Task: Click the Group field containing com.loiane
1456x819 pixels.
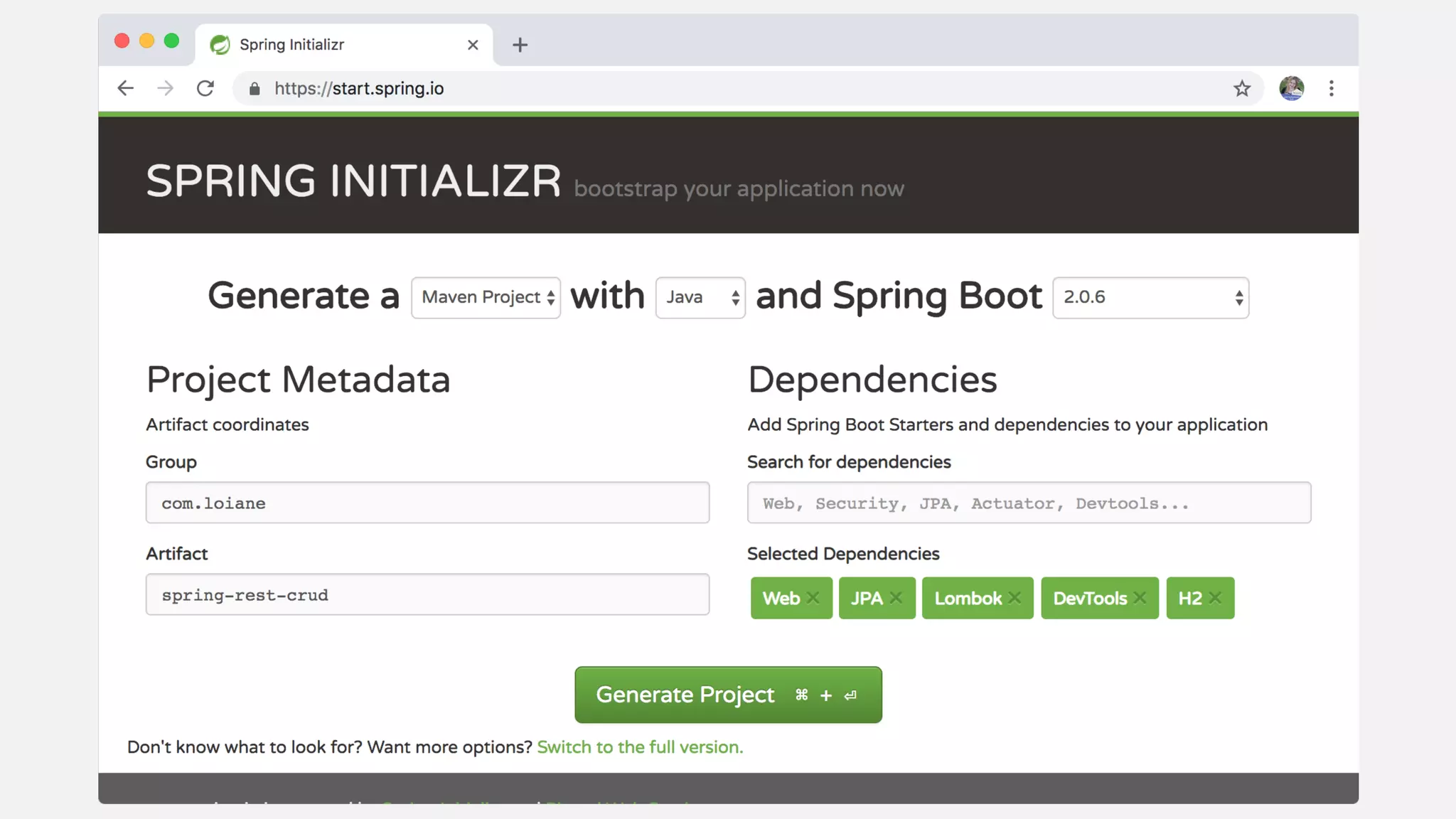Action: pos(427,503)
